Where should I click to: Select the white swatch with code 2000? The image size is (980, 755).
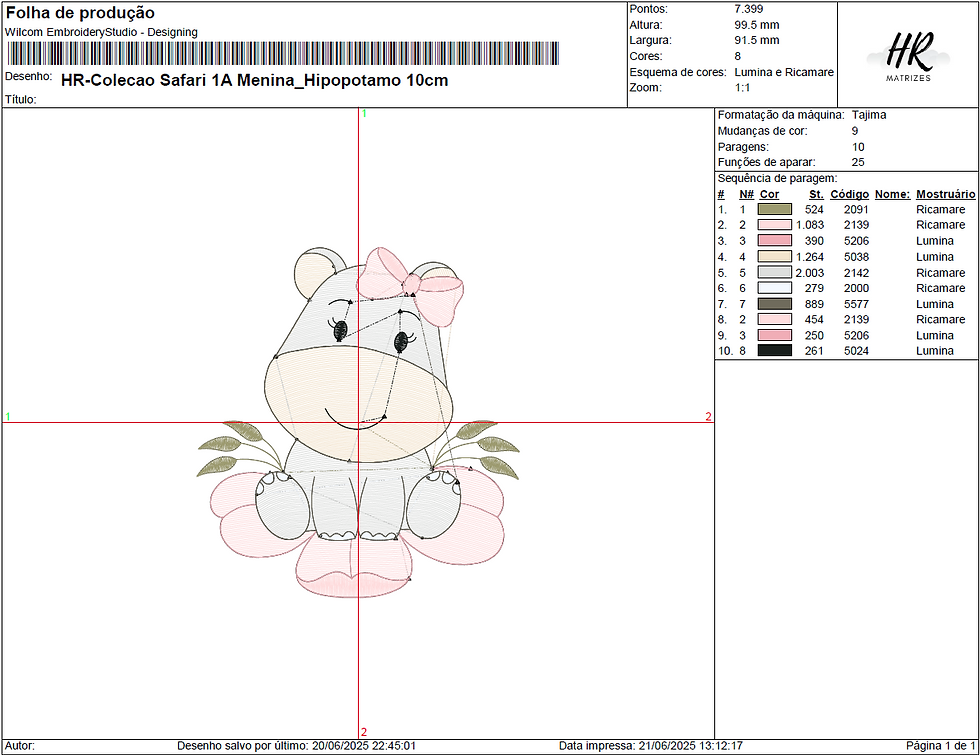click(774, 288)
